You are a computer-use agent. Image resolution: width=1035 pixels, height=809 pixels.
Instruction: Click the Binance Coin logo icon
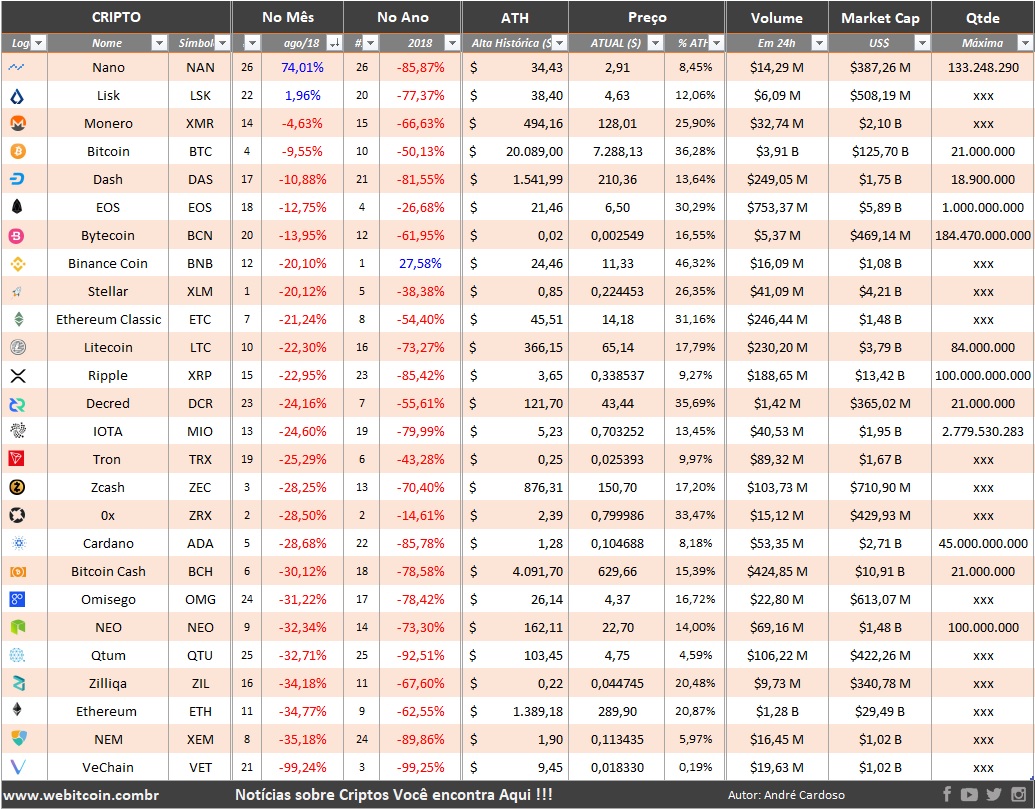tap(18, 263)
